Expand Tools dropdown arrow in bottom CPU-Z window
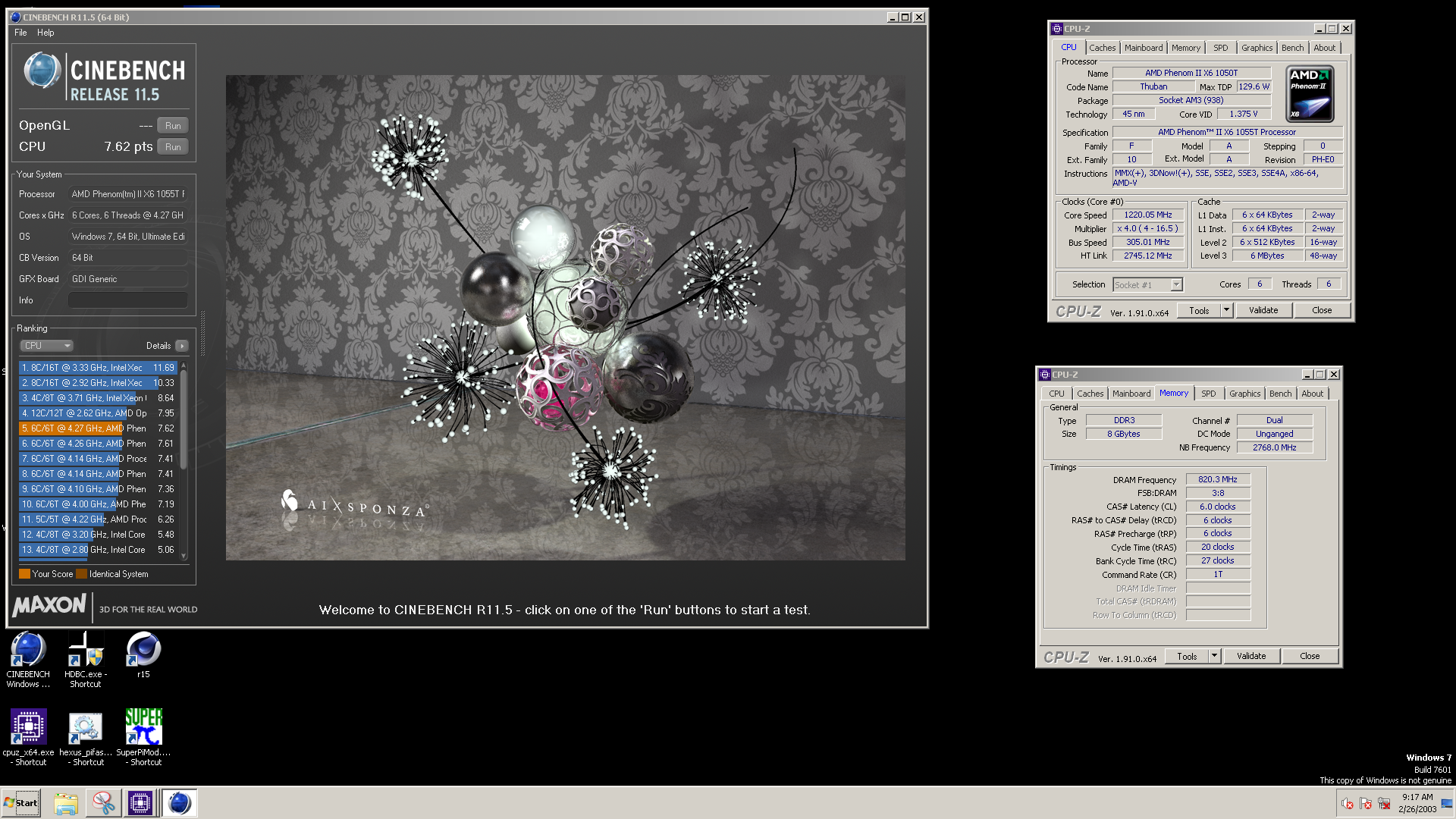 click(x=1214, y=657)
